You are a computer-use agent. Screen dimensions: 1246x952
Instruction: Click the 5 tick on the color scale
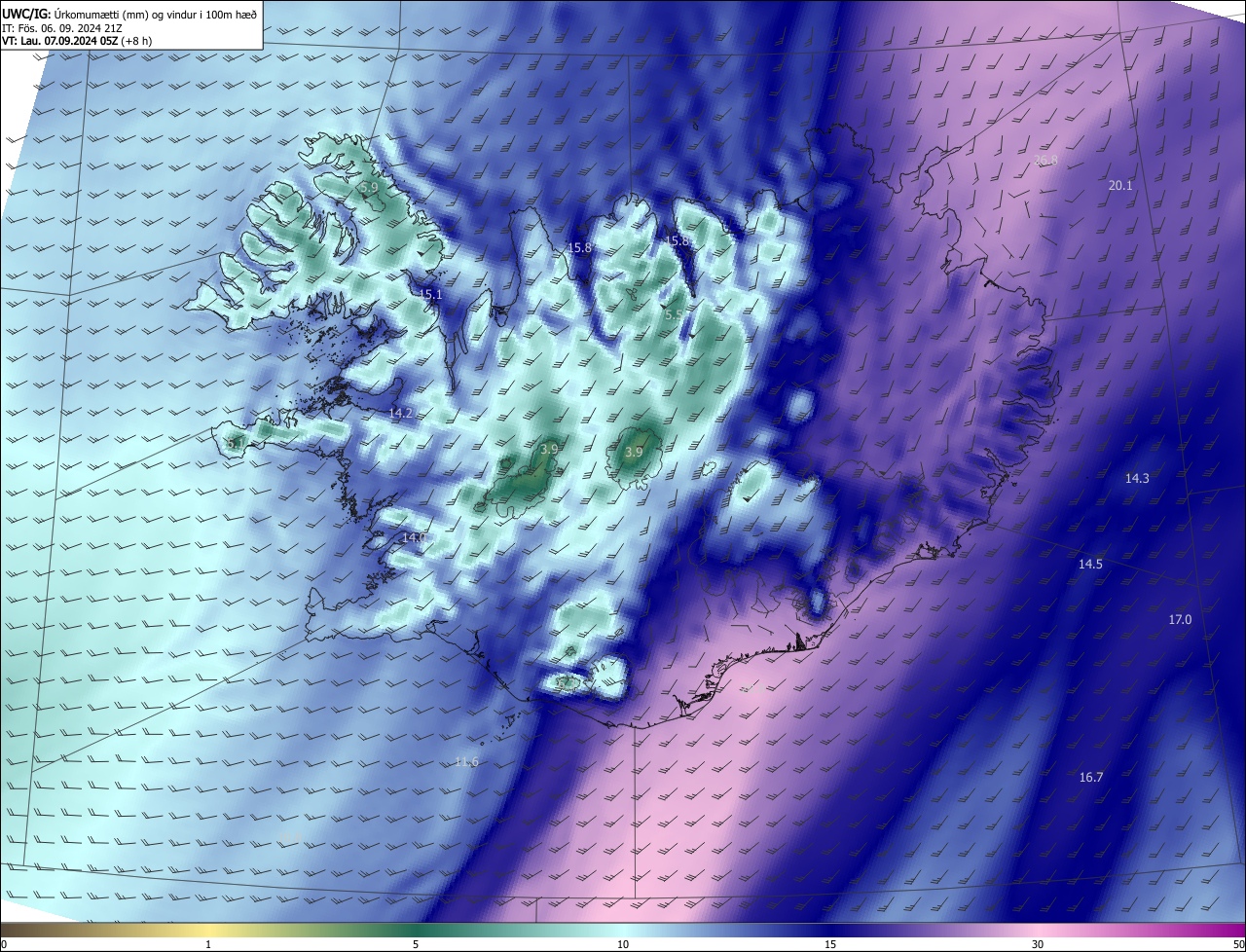coord(416,944)
